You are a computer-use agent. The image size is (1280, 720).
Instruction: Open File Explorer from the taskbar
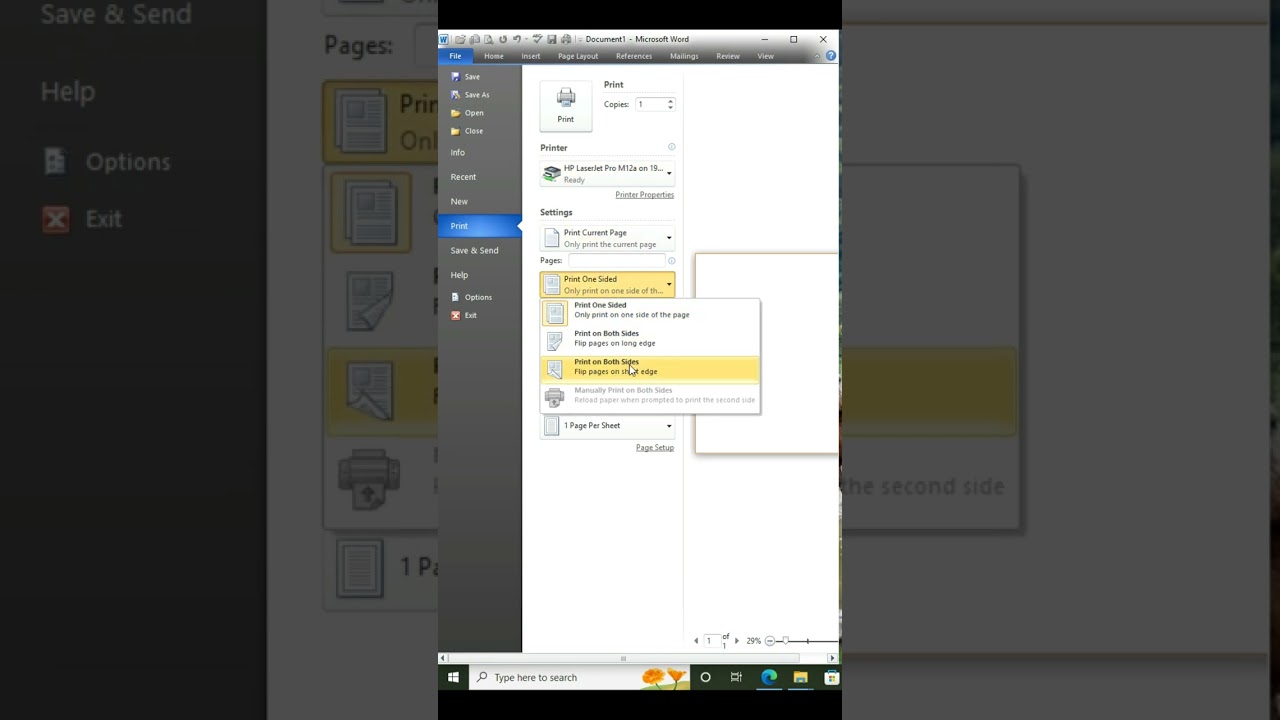(x=800, y=677)
